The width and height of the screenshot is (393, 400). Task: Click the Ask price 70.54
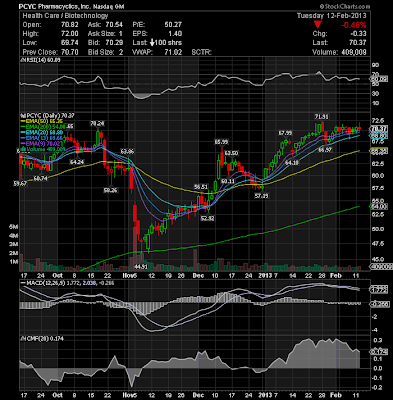(114, 25)
